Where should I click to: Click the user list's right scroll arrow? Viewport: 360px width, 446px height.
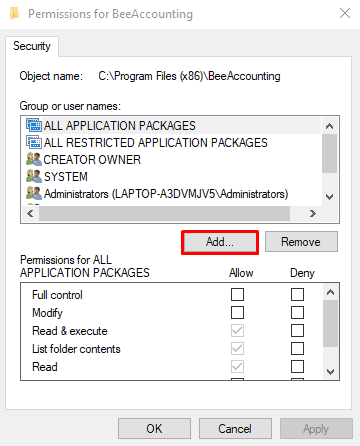[312, 213]
